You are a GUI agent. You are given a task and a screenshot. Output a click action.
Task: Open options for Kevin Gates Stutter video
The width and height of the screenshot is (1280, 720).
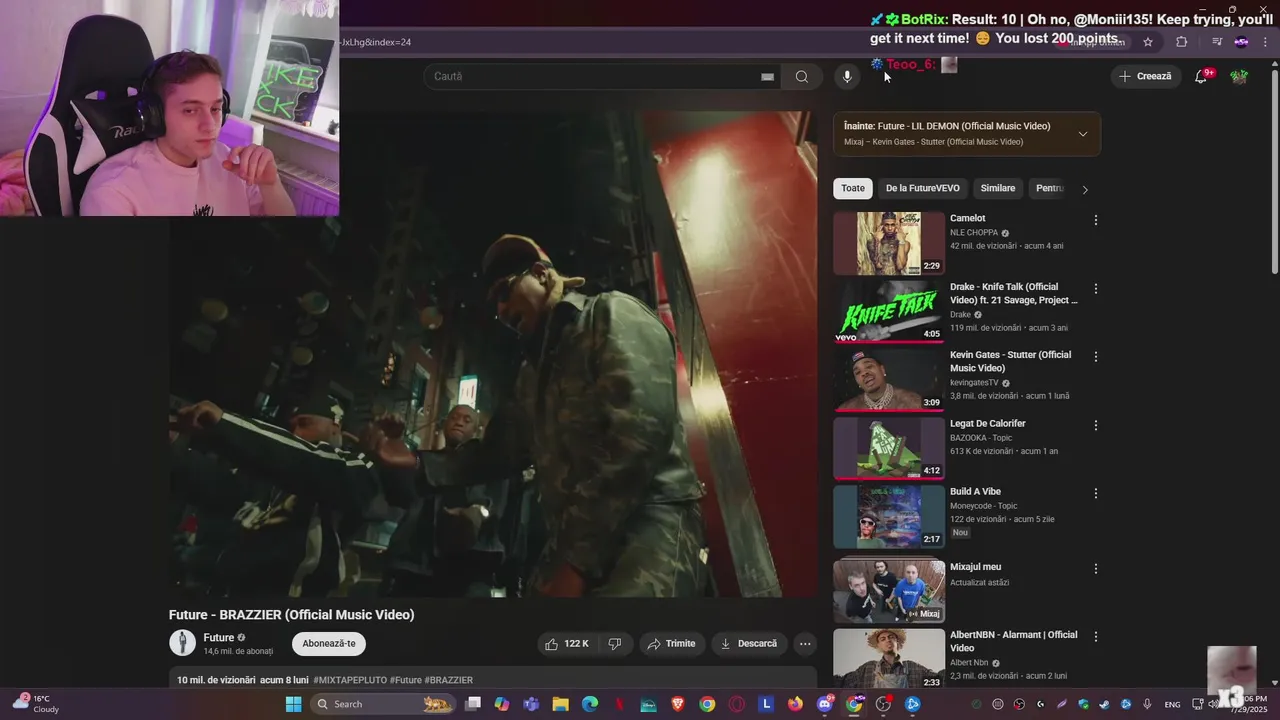[x=1096, y=357]
